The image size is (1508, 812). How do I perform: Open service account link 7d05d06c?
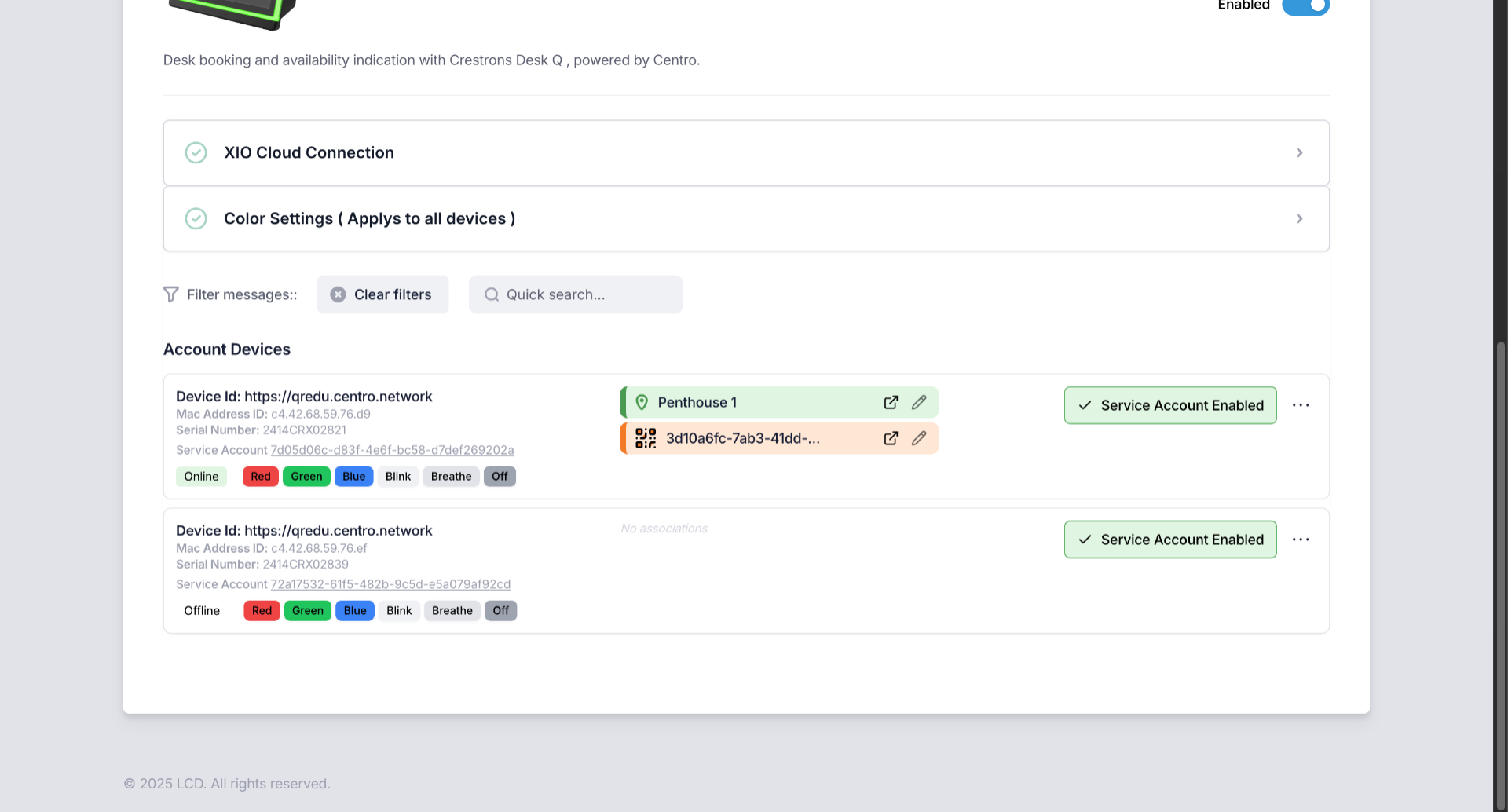click(x=392, y=450)
